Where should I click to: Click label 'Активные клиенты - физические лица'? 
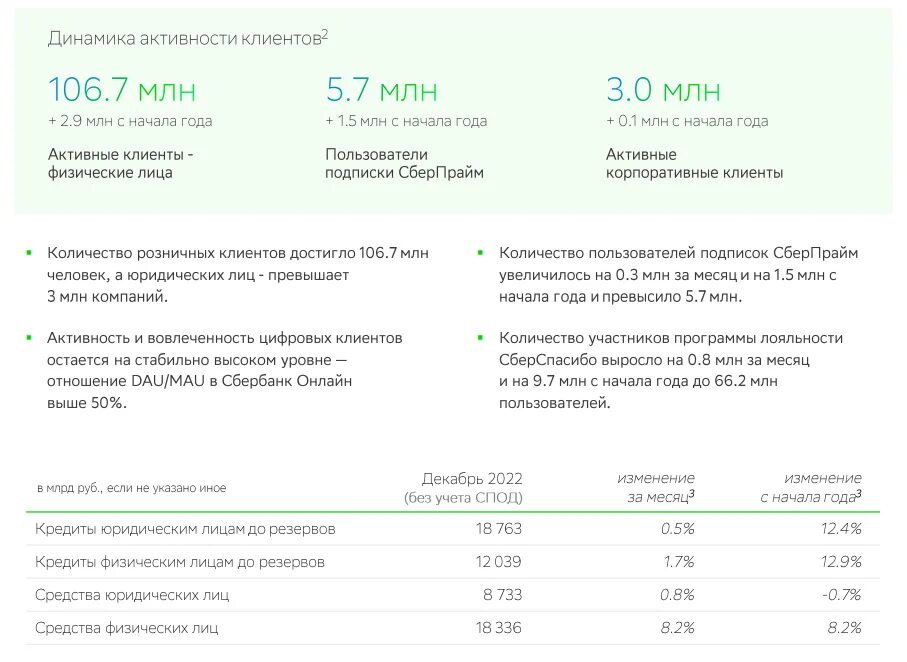120,163
